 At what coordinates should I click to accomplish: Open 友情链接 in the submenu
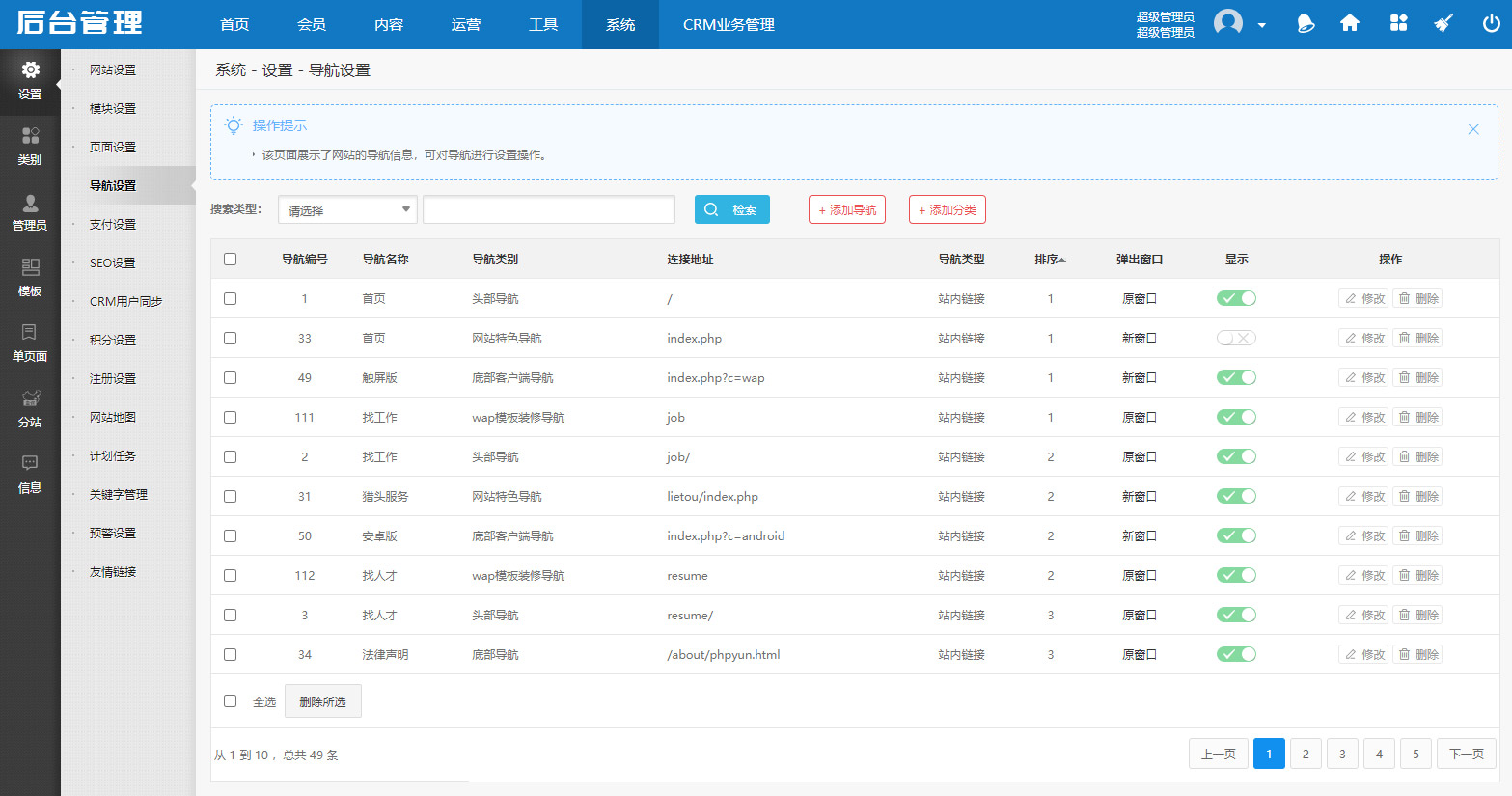[x=113, y=571]
